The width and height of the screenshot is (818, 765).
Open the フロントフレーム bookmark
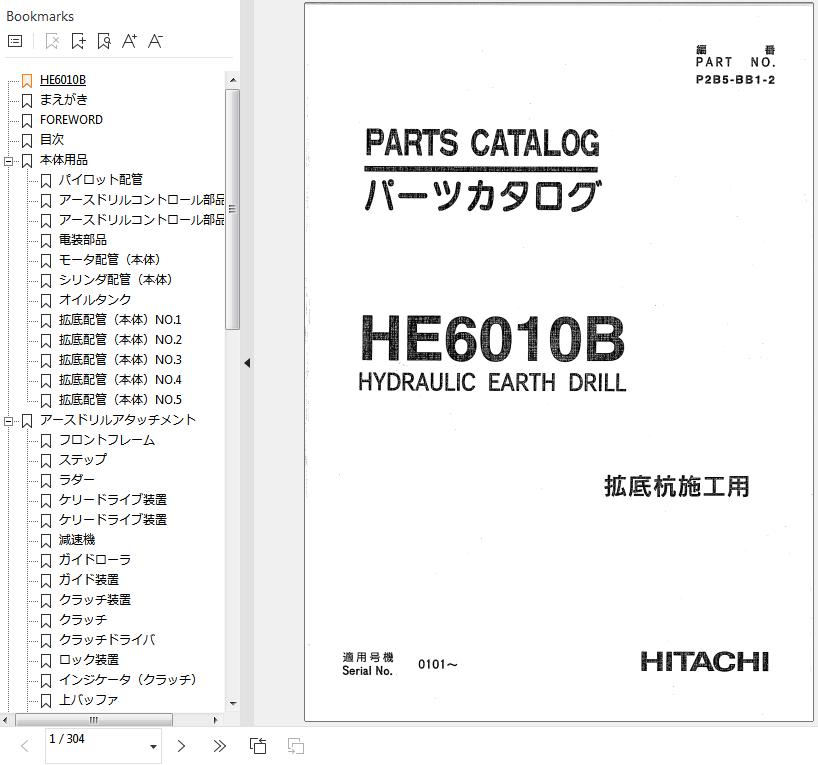(106, 440)
